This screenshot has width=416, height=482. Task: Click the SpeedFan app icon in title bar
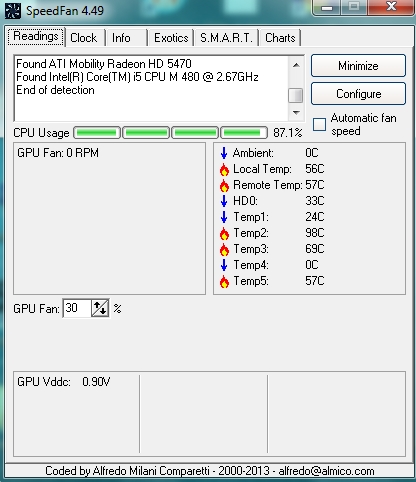click(13, 11)
